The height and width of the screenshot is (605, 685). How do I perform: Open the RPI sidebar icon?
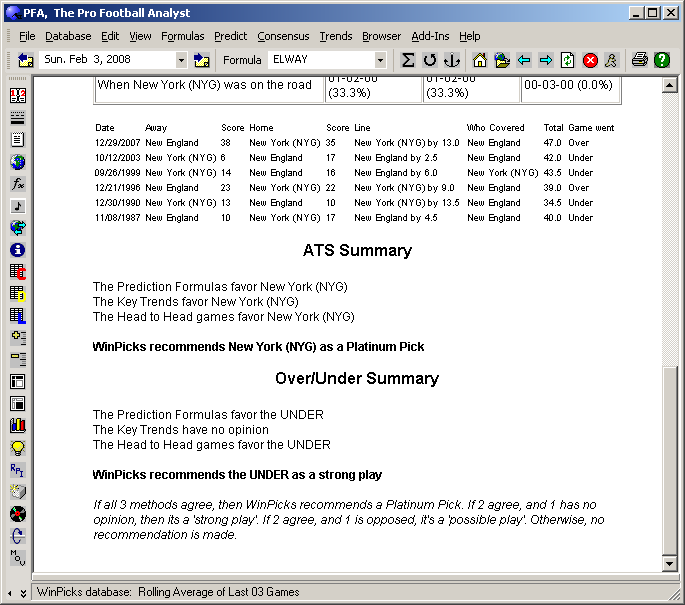18,470
